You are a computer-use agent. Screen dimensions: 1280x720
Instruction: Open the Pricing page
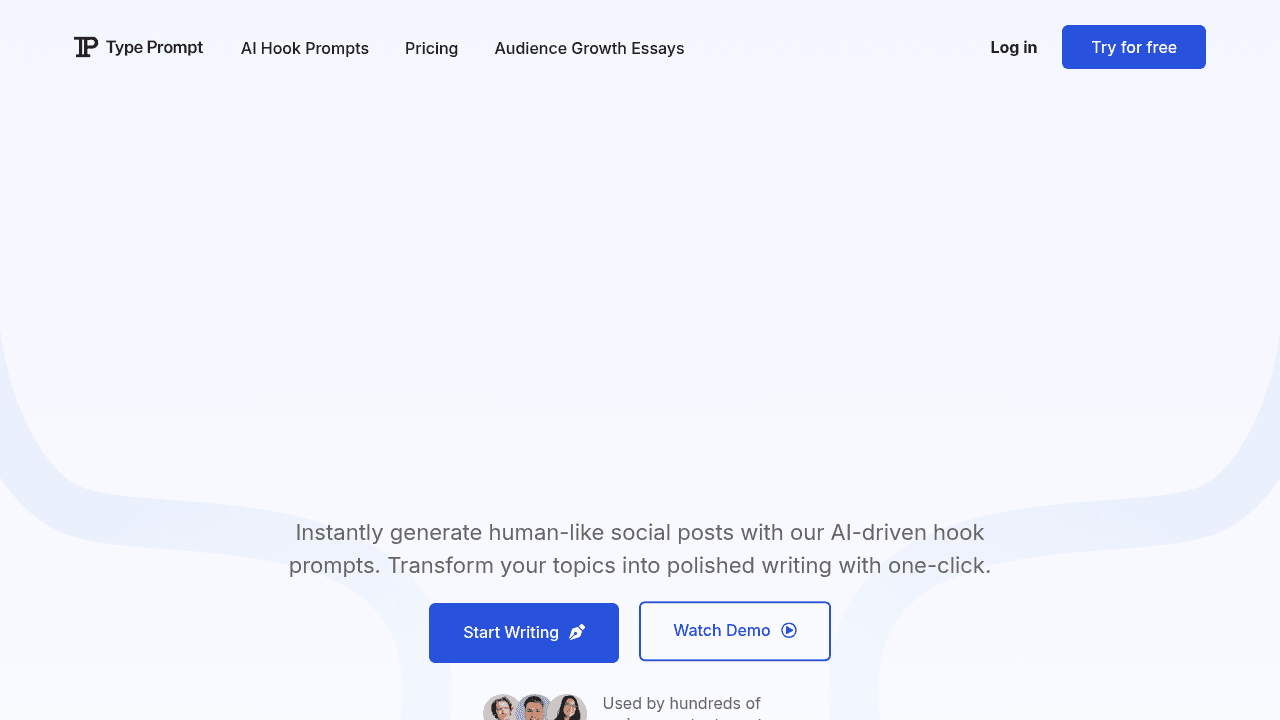click(431, 48)
